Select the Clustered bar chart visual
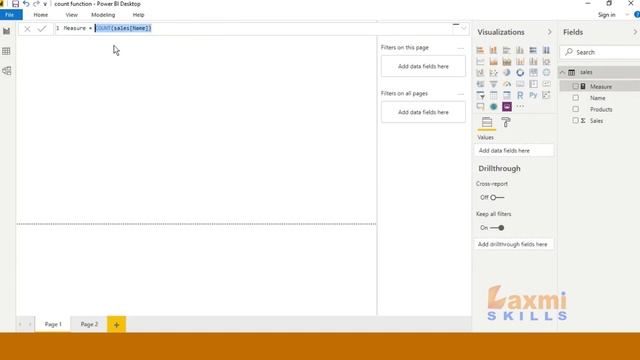The width and height of the screenshot is (640, 360). point(507,50)
